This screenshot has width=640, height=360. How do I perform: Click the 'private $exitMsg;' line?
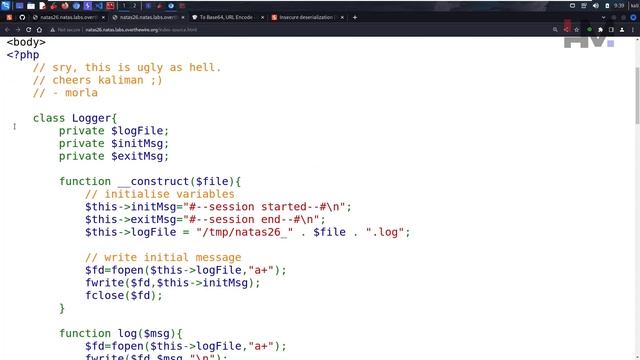(x=114, y=156)
